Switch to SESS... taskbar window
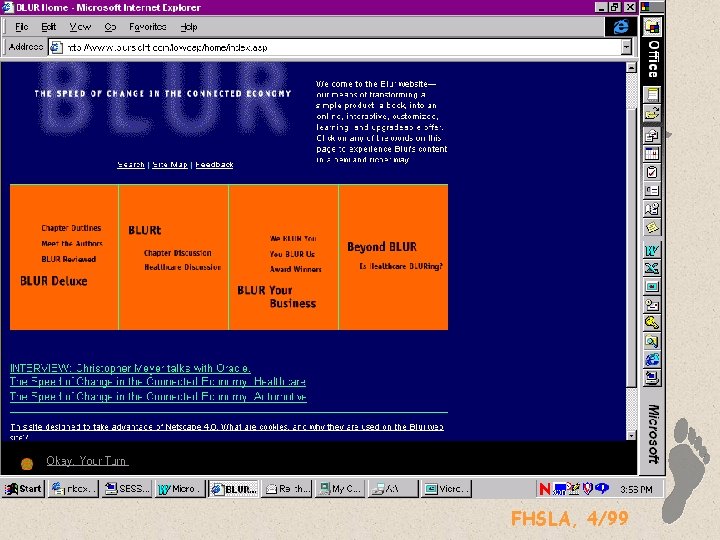This screenshot has width=720, height=540. pos(127,489)
